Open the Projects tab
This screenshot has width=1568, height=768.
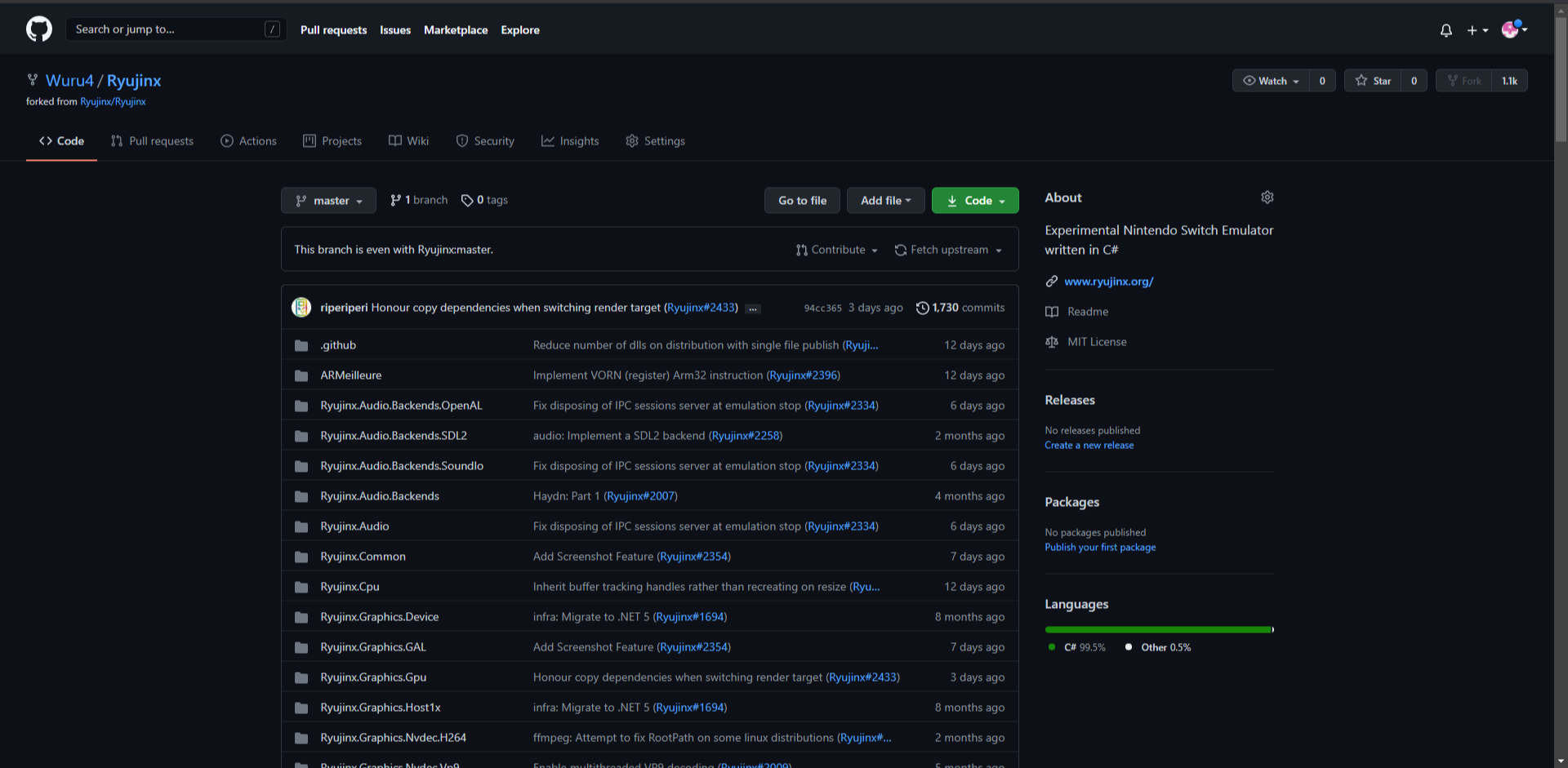click(332, 141)
